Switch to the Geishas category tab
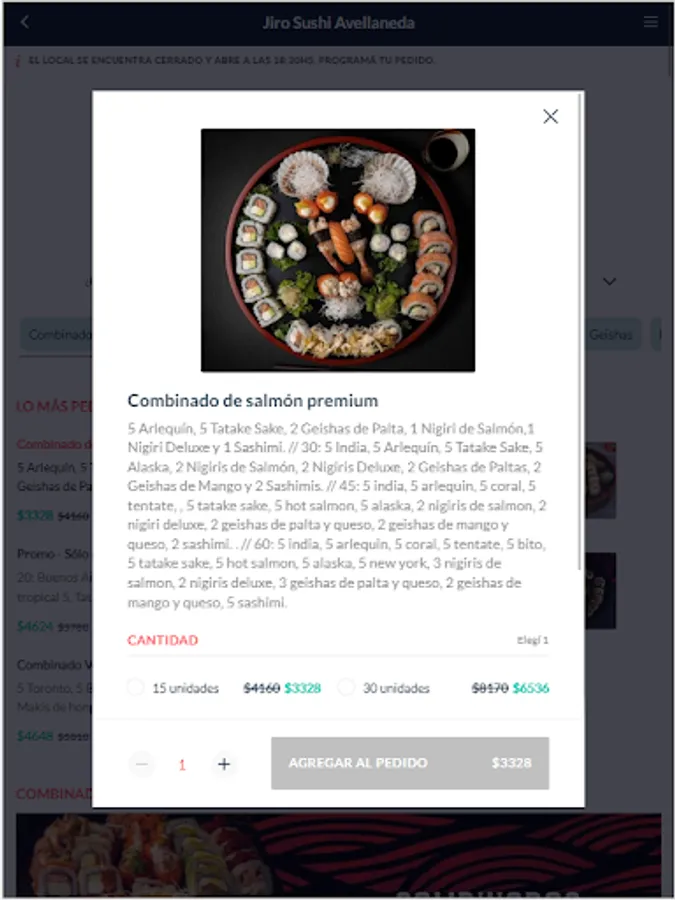 (x=612, y=334)
